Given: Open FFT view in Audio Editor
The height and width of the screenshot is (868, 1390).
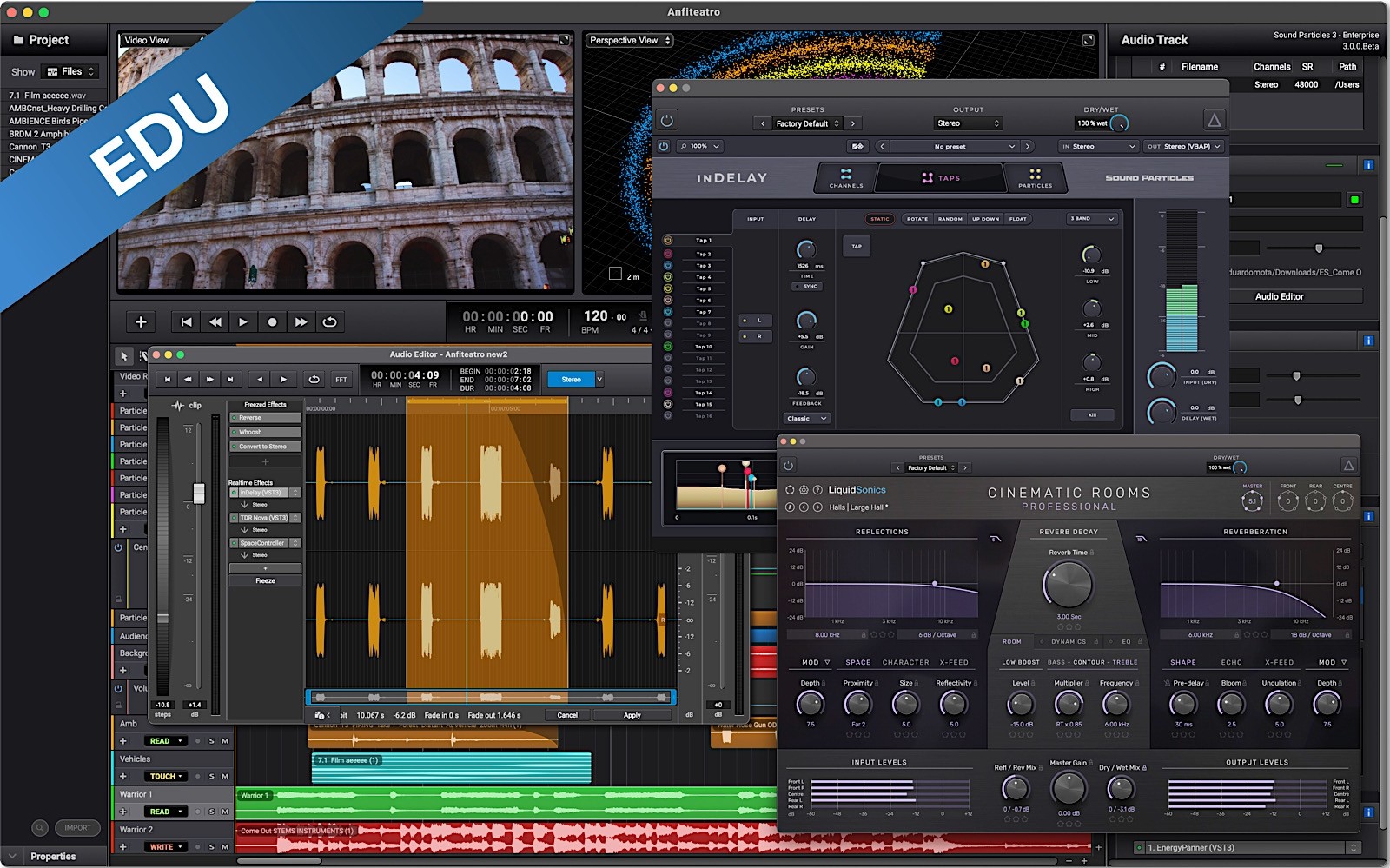Looking at the screenshot, I should [341, 379].
